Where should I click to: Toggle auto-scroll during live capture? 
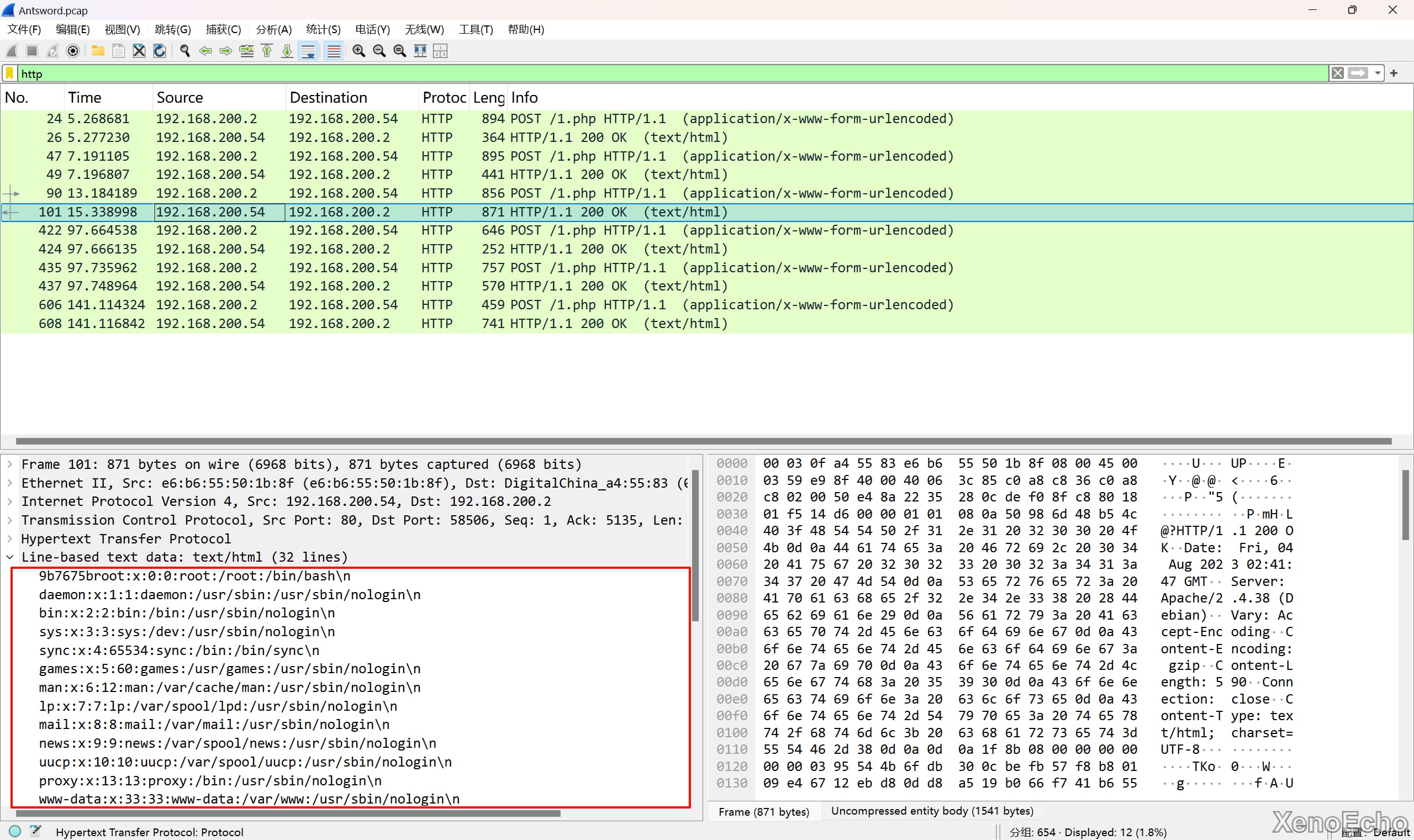pyautogui.click(x=309, y=51)
